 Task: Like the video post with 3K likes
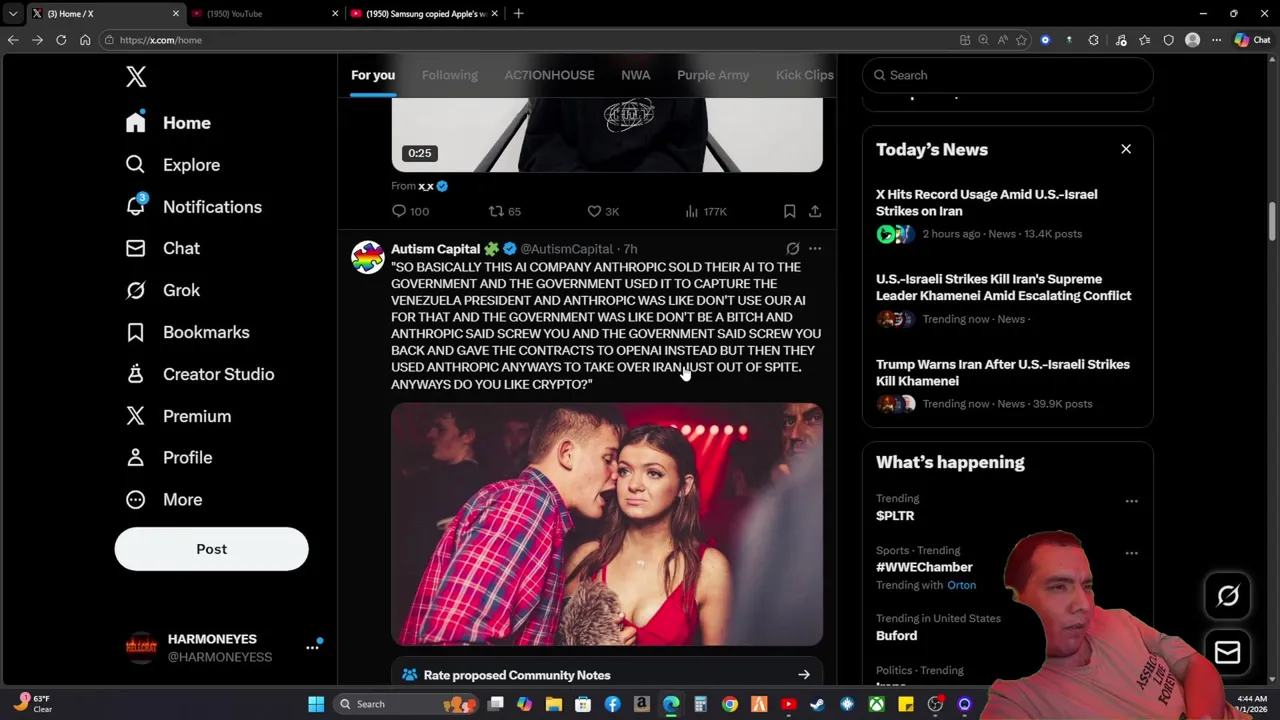[603, 211]
